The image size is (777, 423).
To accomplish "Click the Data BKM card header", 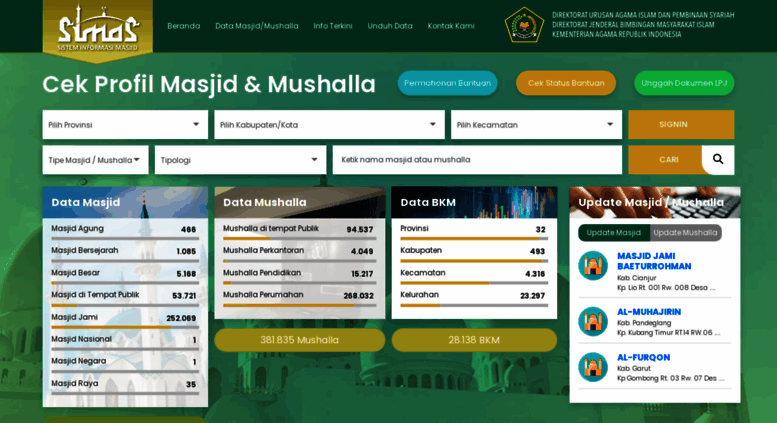I will (x=474, y=203).
